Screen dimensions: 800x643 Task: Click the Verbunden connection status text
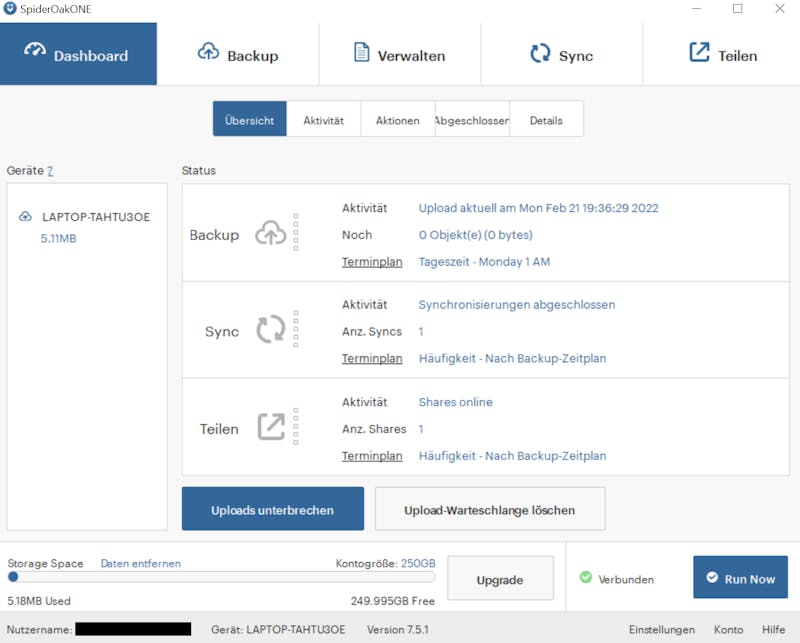(626, 579)
